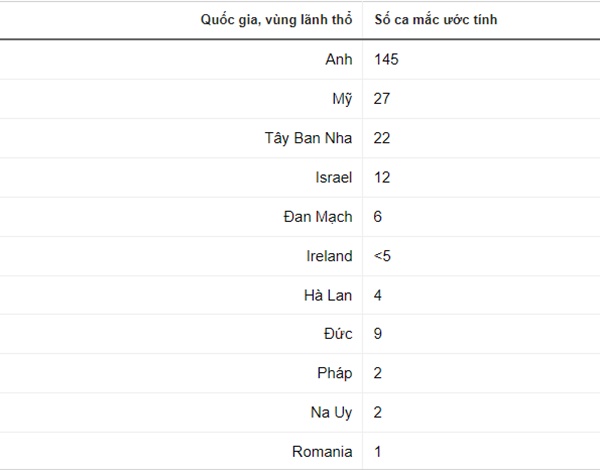This screenshot has width=600, height=470.
Task: Click the Hà Lan row label
Action: [326, 295]
